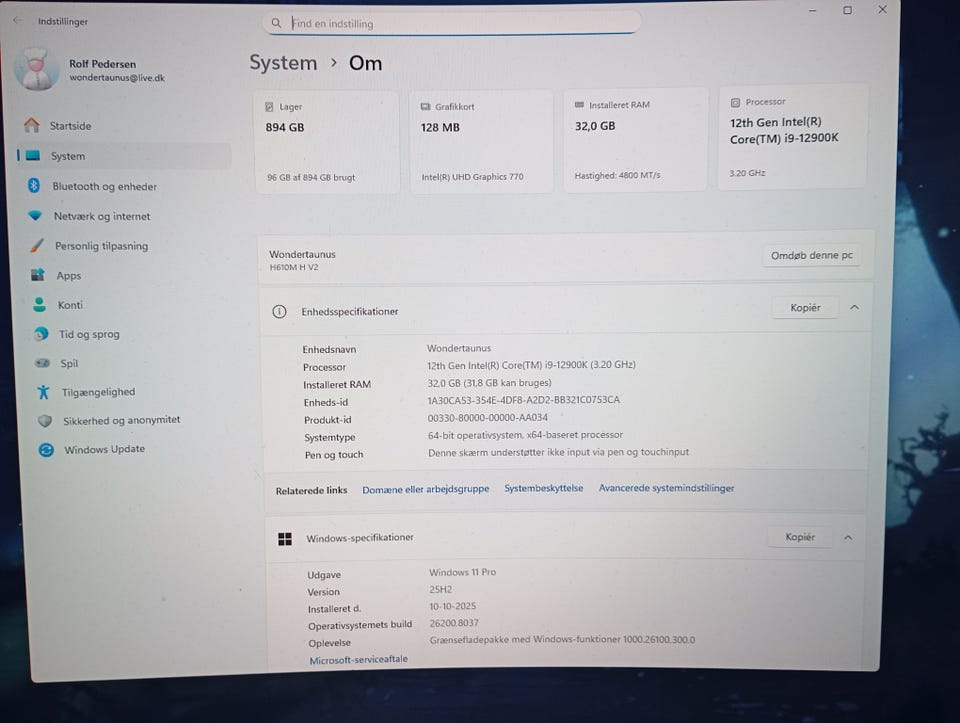Screen dimensions: 960x723
Task: Click the Installeret RAM 32,0 GB card
Action: (x=635, y=140)
